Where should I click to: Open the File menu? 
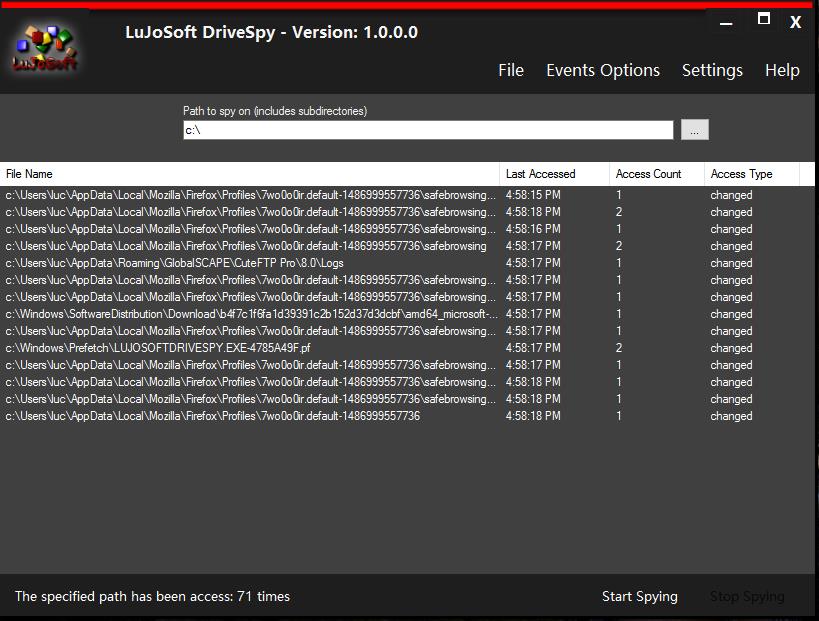click(x=511, y=70)
